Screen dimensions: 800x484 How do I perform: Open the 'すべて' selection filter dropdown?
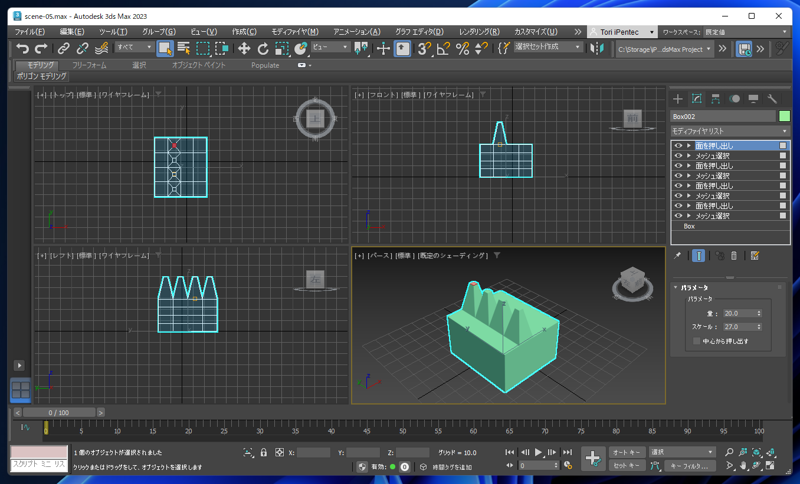[x=134, y=47]
